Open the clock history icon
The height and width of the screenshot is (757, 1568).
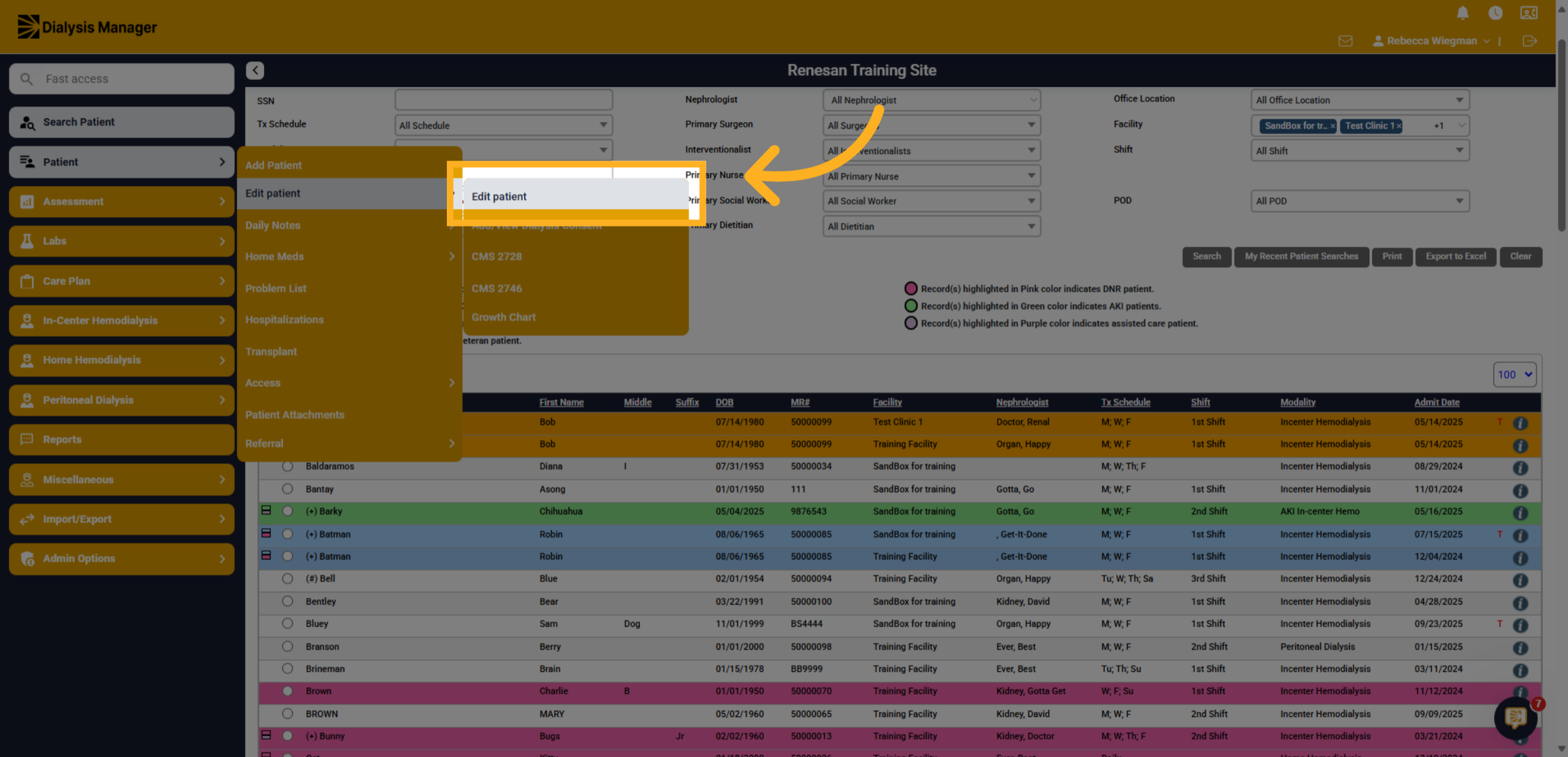coord(1495,13)
